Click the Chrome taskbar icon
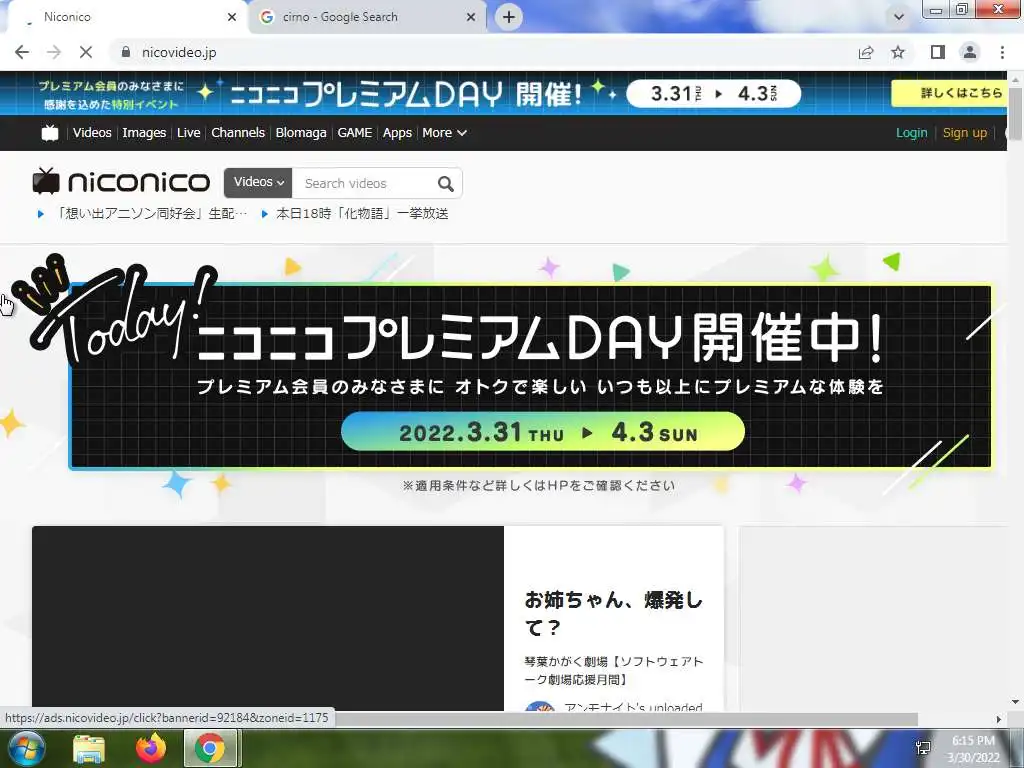1024x768 pixels. pyautogui.click(x=210, y=748)
